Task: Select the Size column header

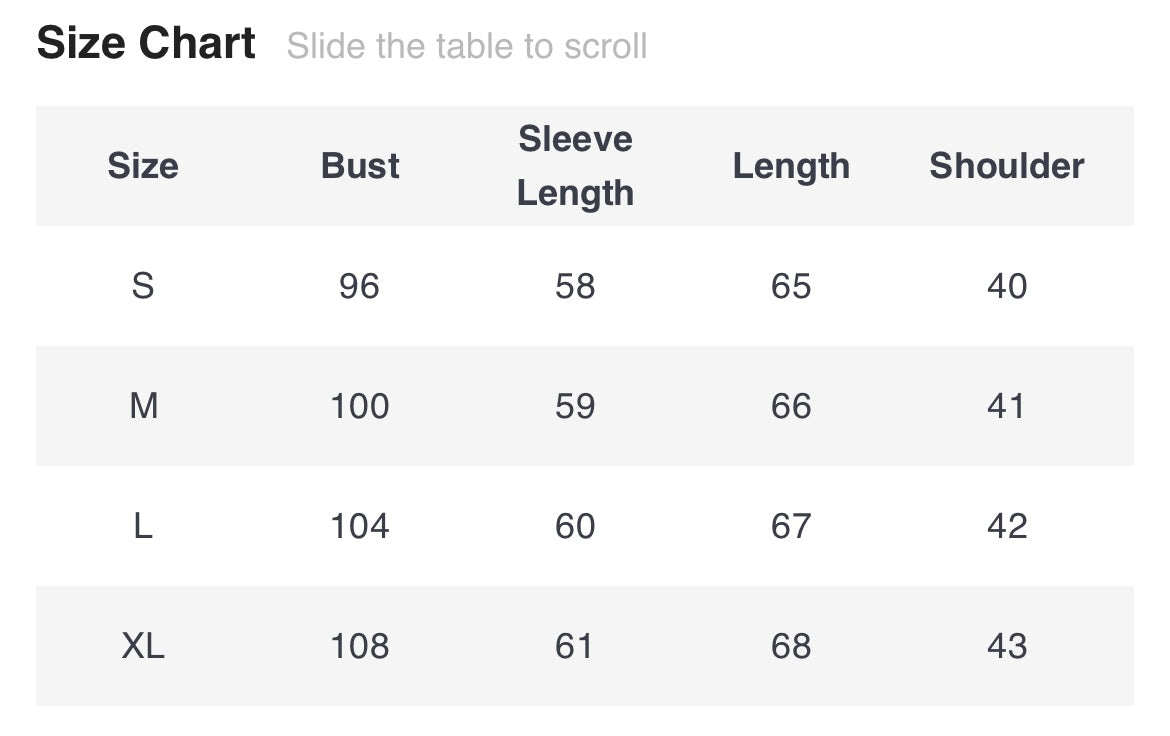Action: [143, 166]
